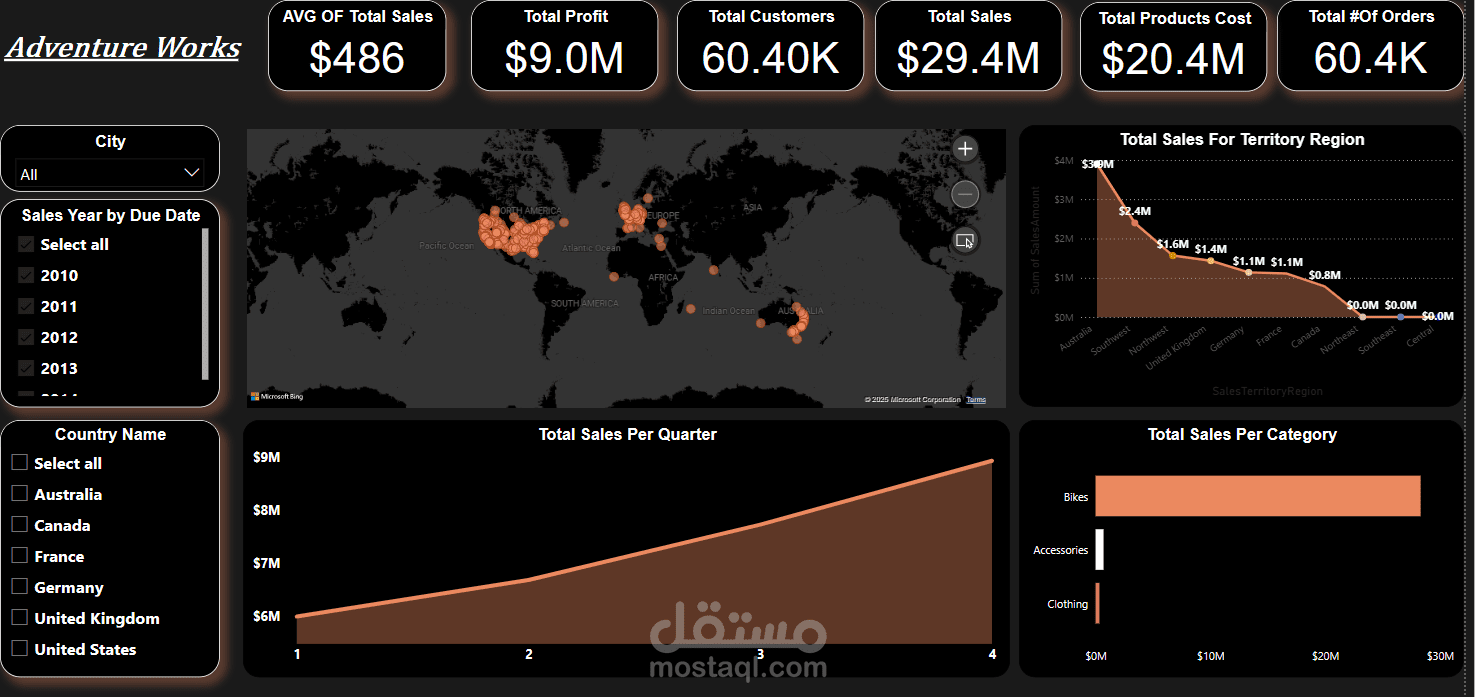This screenshot has width=1478, height=697.
Task: Select the Clothing bar in category chart
Action: (1097, 604)
